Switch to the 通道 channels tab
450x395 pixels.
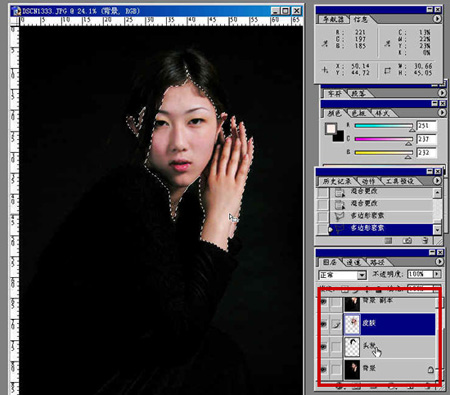353,263
